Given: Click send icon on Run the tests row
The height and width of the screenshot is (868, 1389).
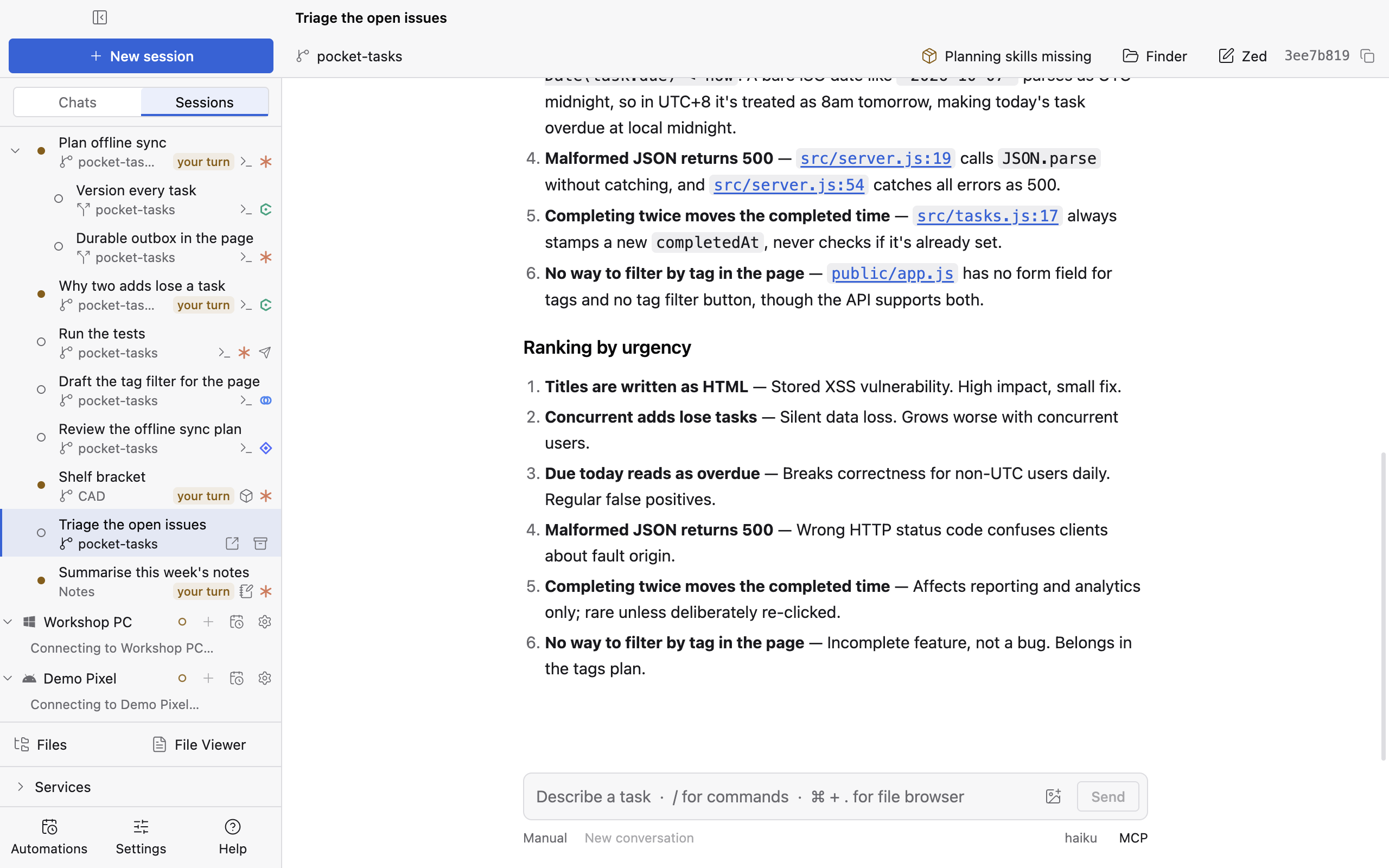Looking at the screenshot, I should click(x=265, y=353).
